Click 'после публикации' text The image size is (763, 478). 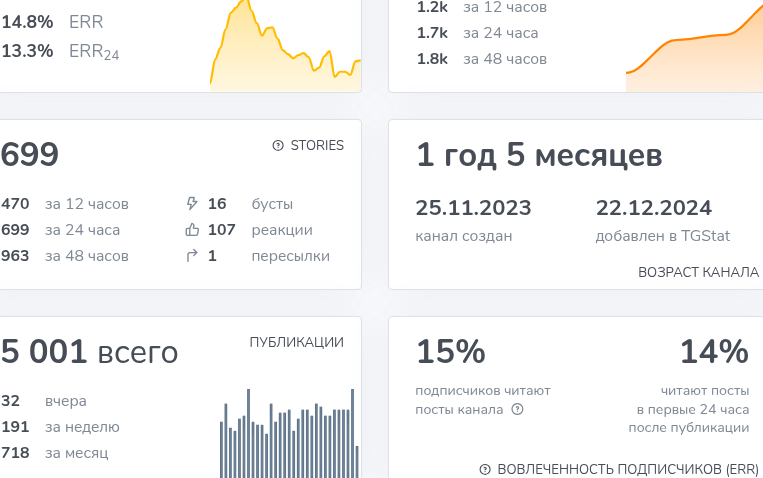[689, 428]
